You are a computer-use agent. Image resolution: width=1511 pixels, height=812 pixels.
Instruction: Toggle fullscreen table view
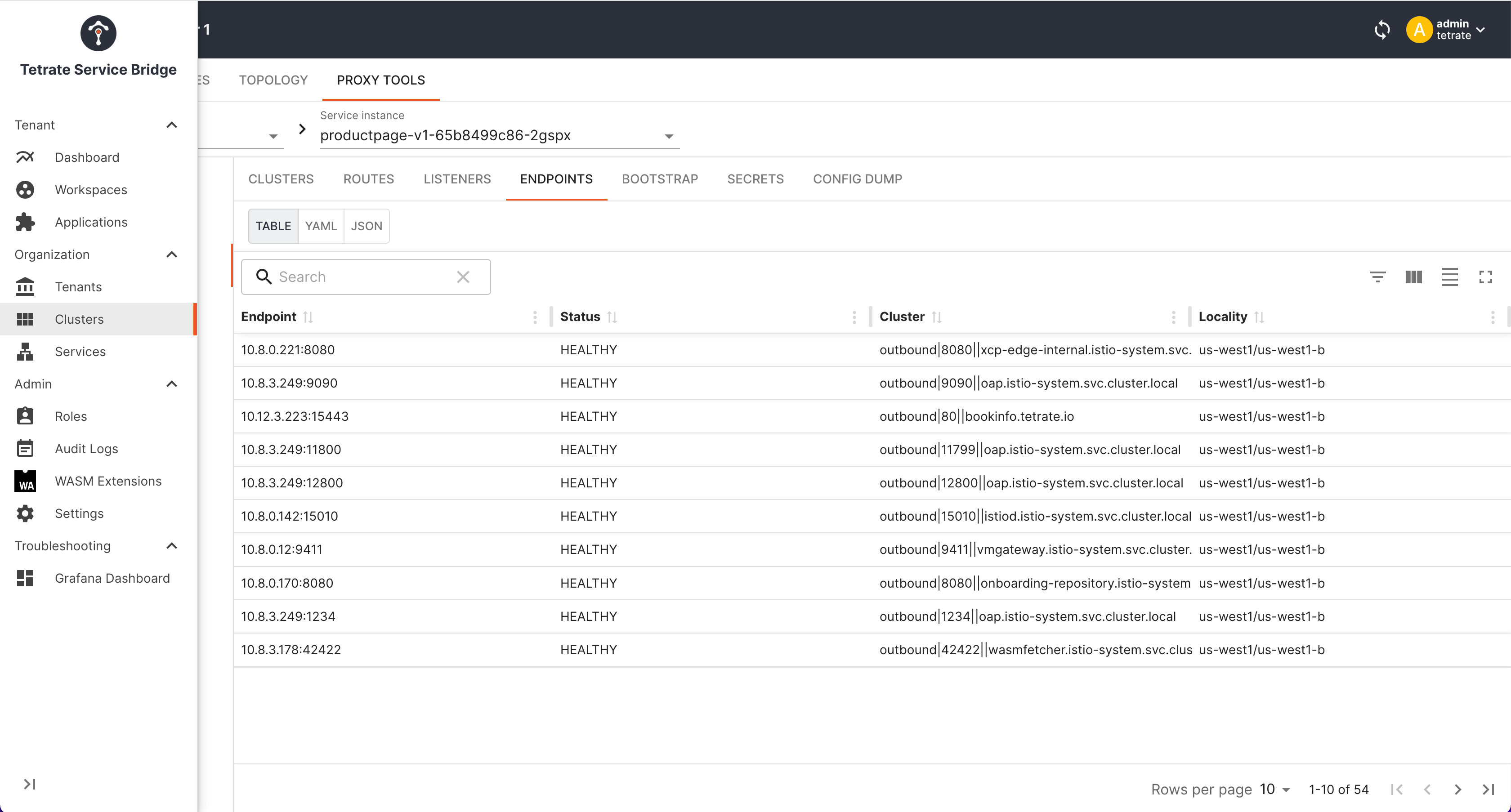click(1485, 277)
